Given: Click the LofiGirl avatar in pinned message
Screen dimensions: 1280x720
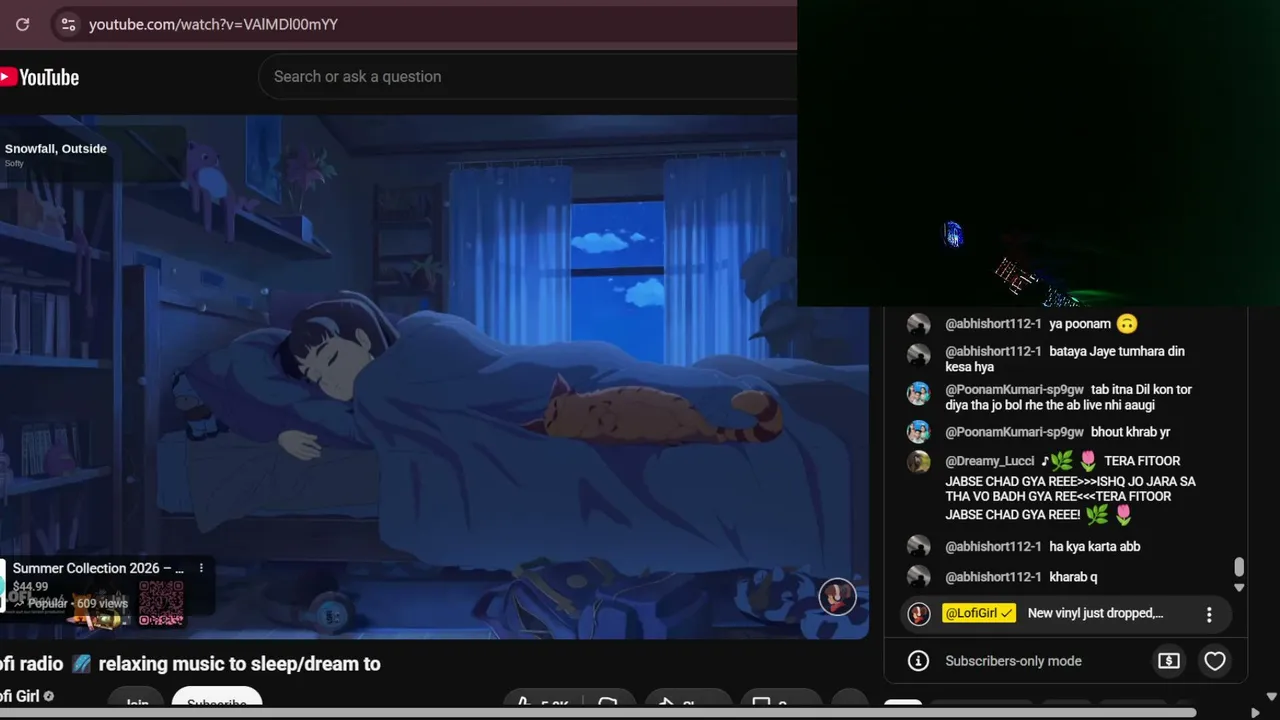Looking at the screenshot, I should point(918,614).
